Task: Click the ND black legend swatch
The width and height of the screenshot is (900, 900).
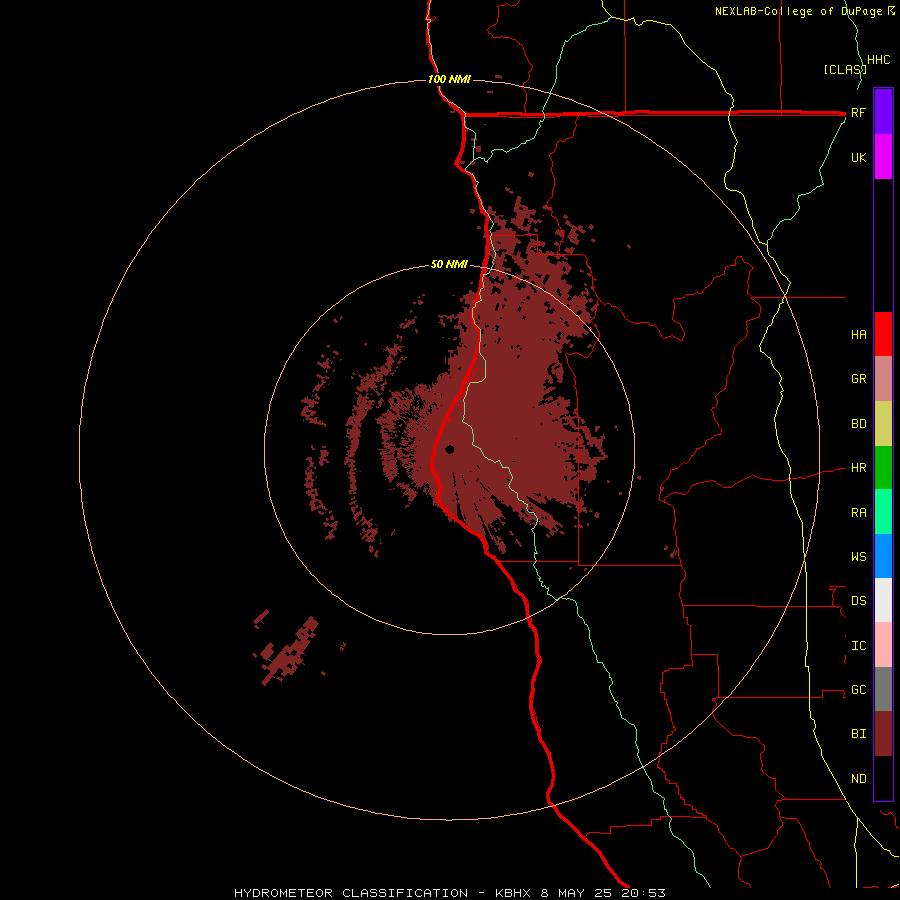Action: [883, 778]
